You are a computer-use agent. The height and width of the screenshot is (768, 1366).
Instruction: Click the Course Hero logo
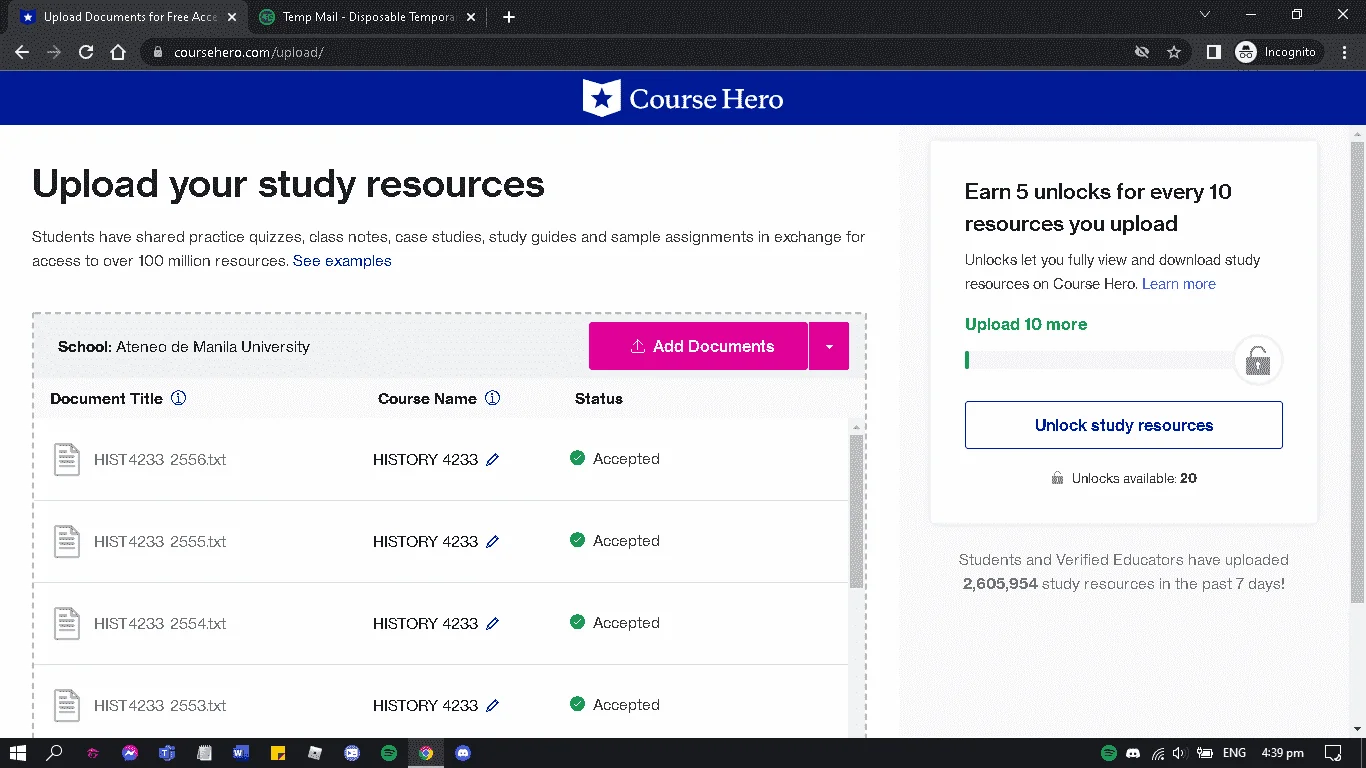pyautogui.click(x=683, y=98)
